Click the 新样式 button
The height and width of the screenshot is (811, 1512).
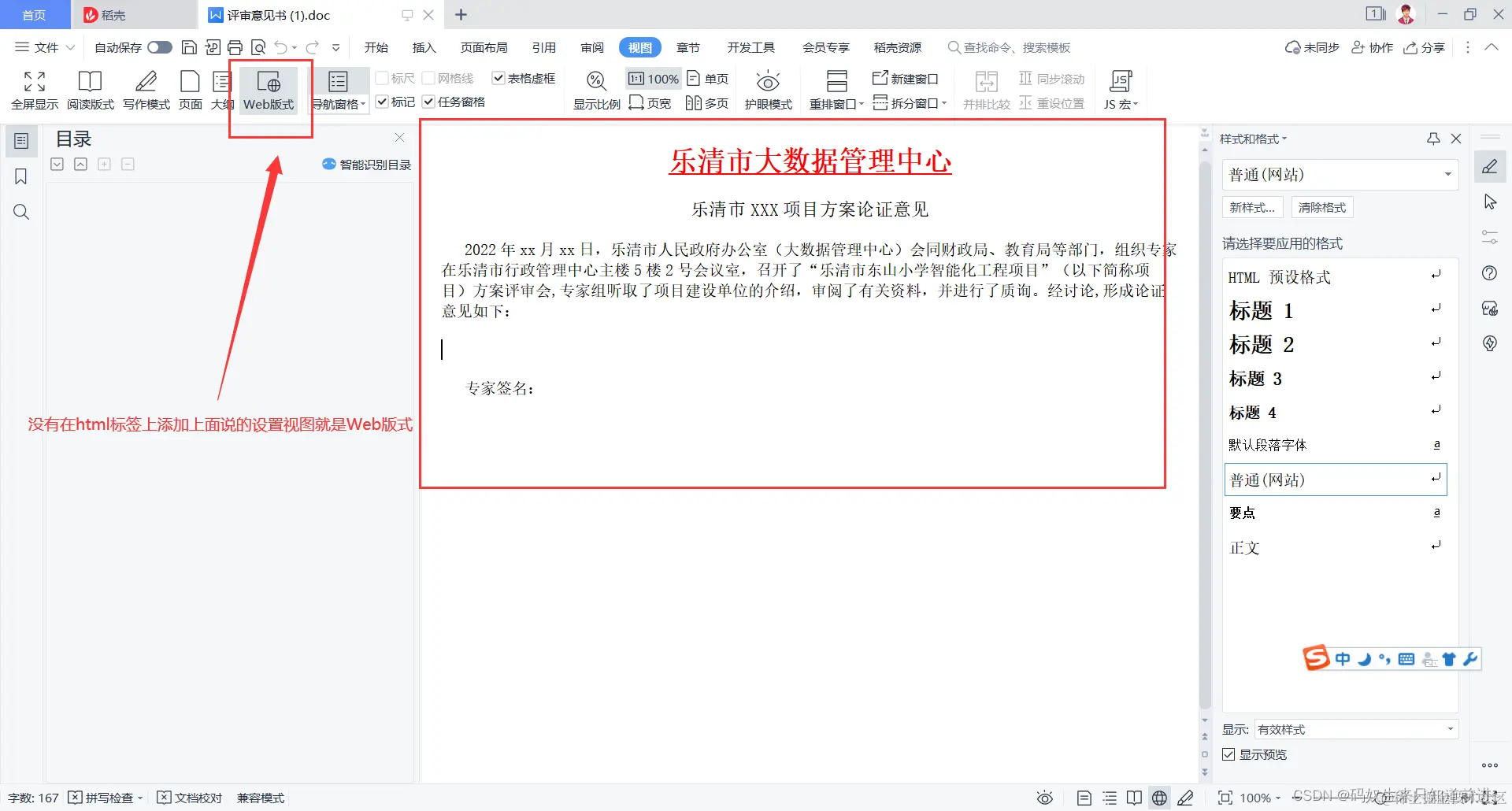1252,207
